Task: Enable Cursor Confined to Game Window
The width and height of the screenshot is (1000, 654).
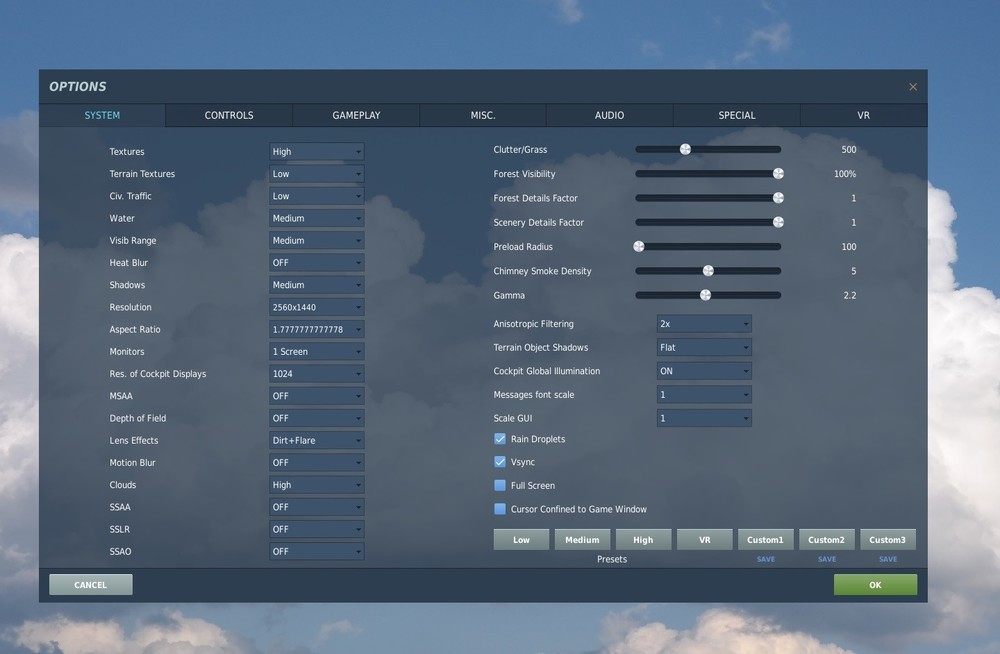Action: [500, 509]
